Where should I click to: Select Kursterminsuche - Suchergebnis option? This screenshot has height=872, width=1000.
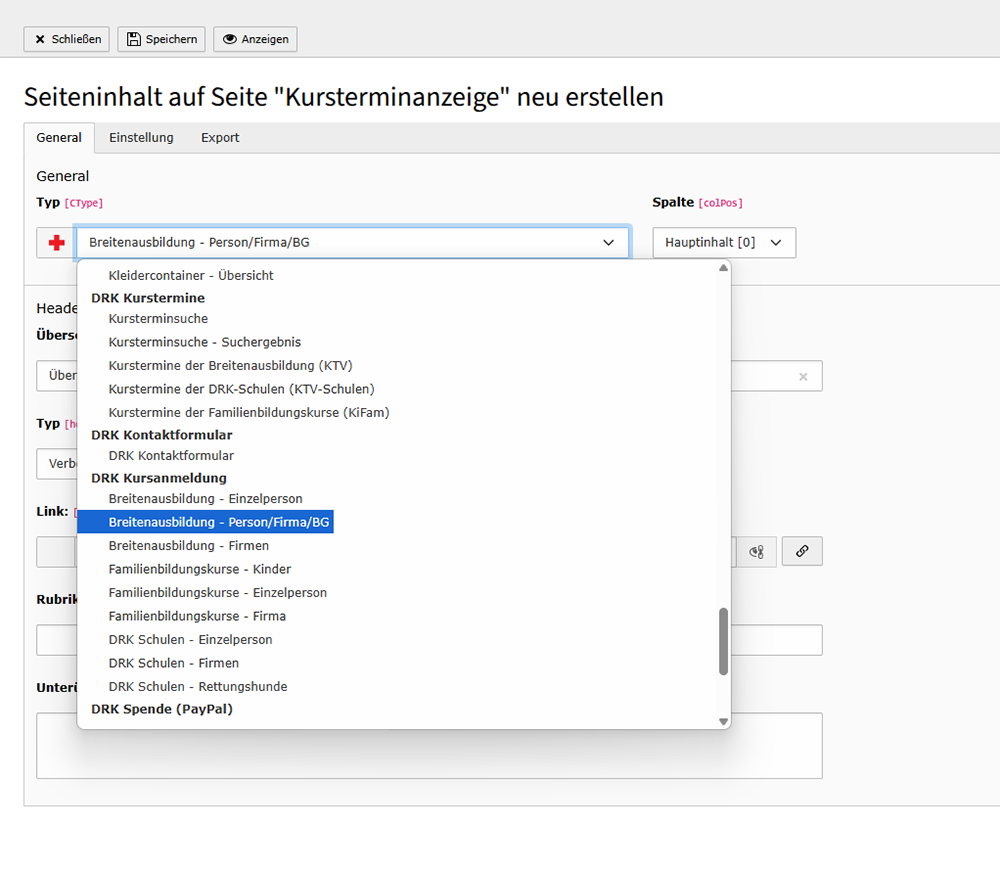point(204,342)
